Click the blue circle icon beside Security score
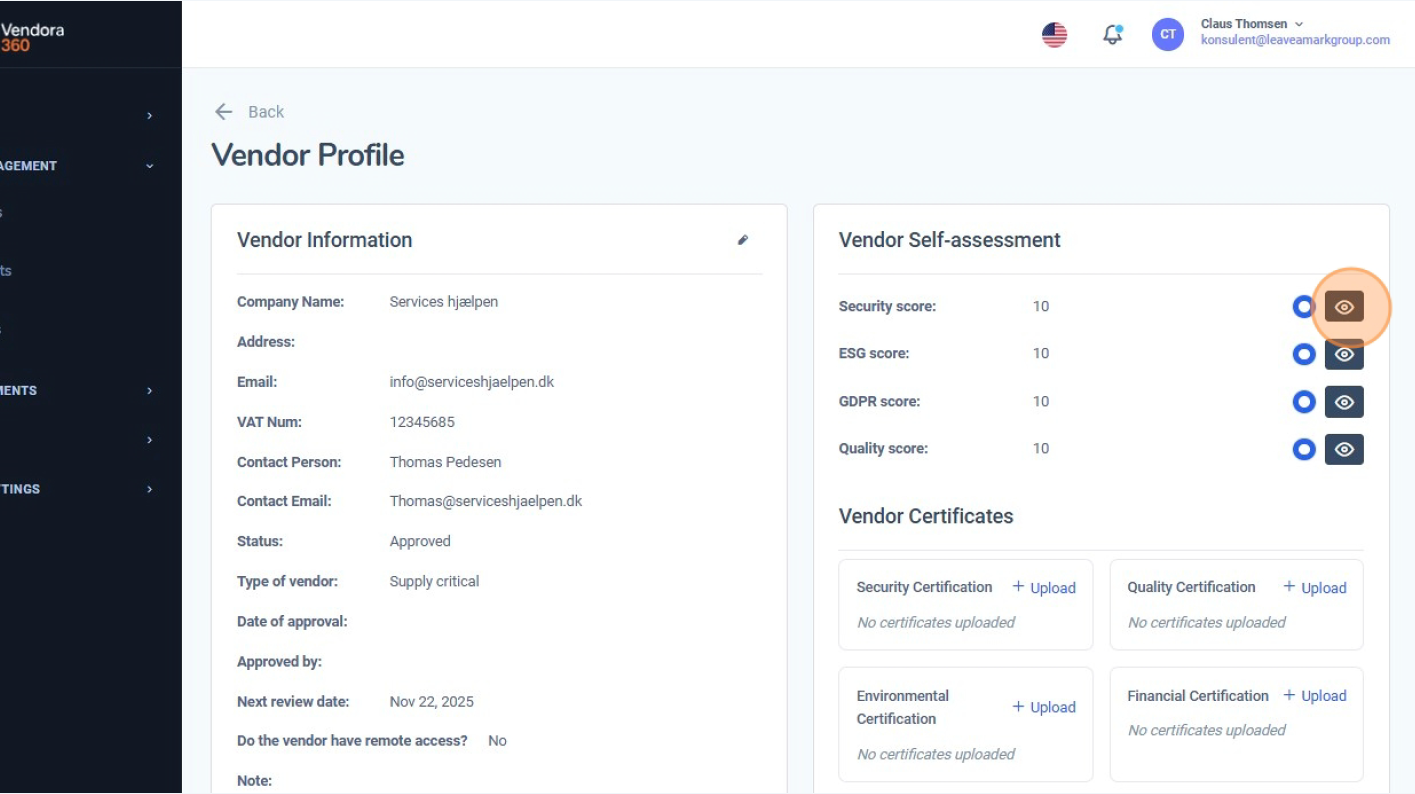The width and height of the screenshot is (1415, 794). pos(1303,306)
